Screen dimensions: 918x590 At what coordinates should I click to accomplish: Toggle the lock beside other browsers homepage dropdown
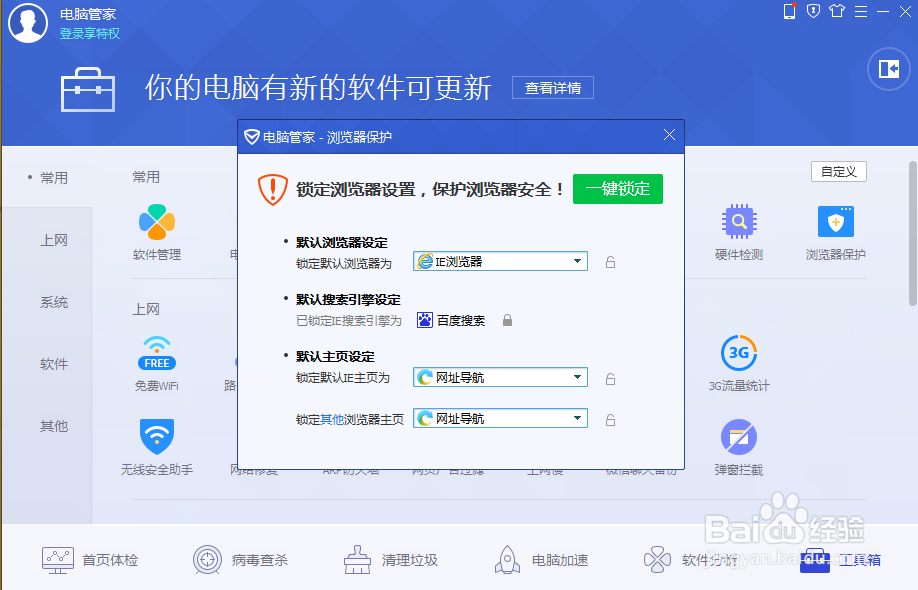click(610, 420)
